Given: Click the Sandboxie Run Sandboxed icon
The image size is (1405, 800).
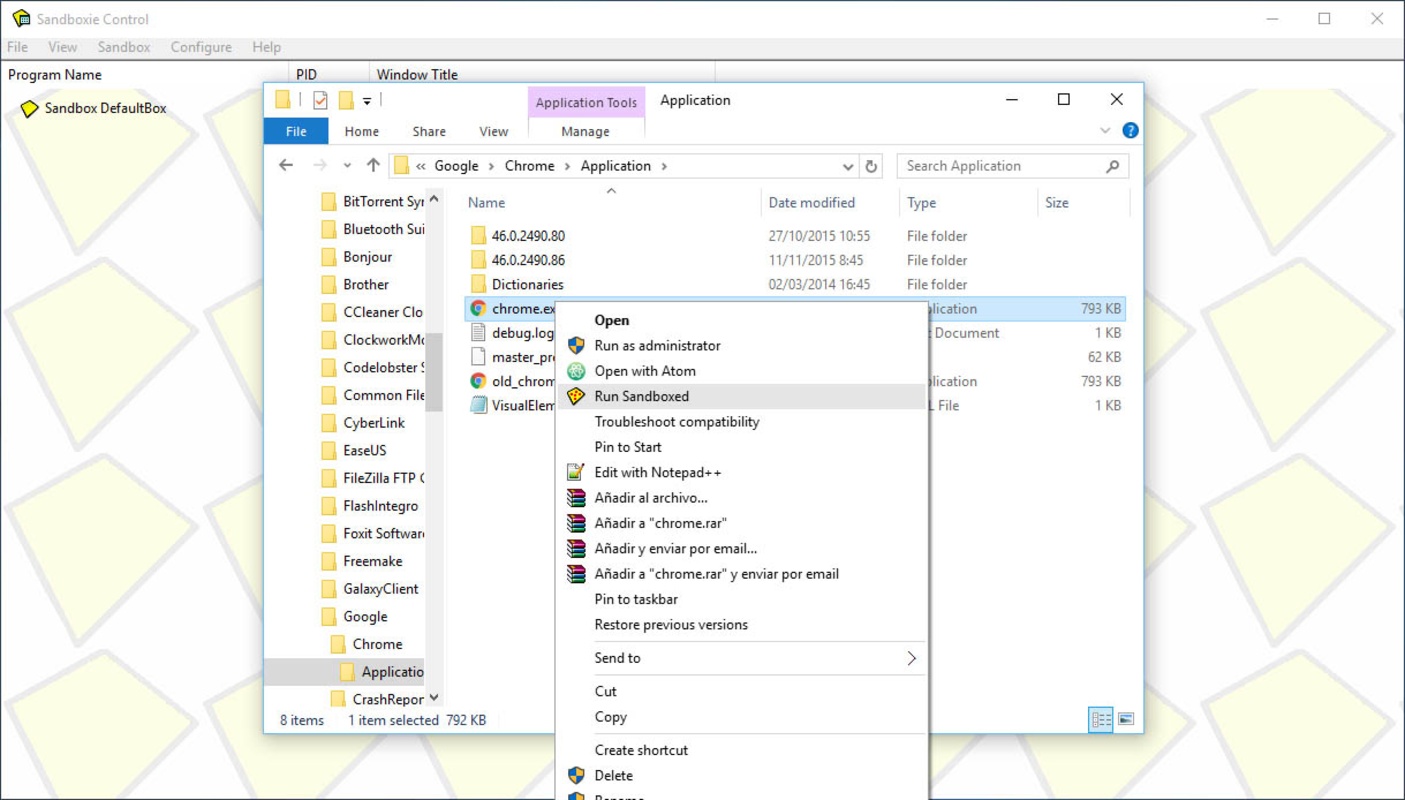Looking at the screenshot, I should (x=576, y=396).
